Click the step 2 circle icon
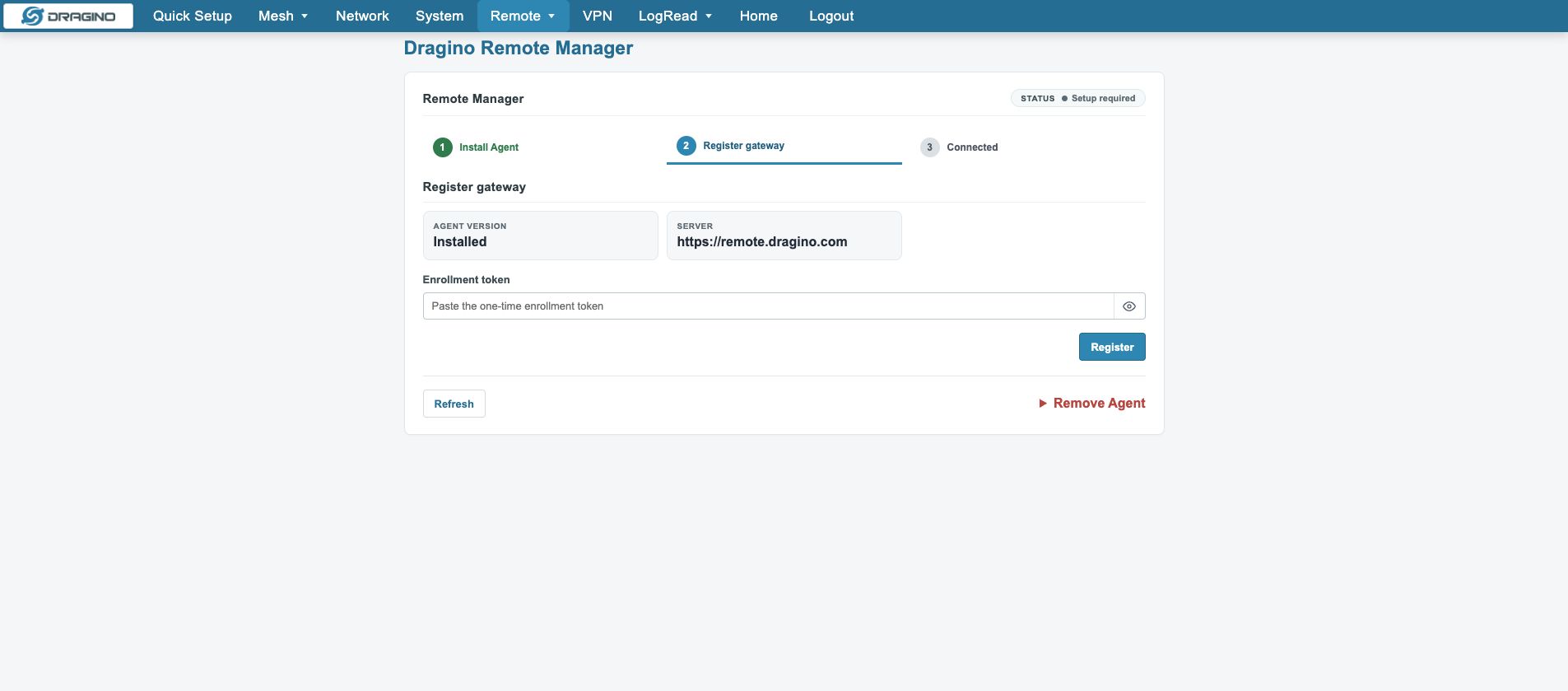Screen dimensions: 1568x691 point(686,146)
